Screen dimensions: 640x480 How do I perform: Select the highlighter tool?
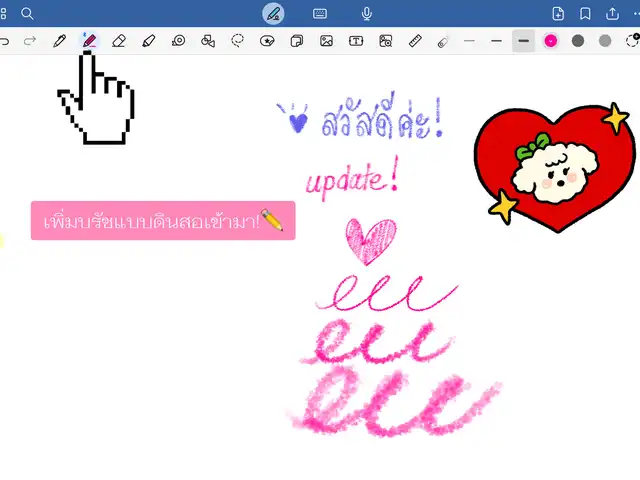[149, 41]
